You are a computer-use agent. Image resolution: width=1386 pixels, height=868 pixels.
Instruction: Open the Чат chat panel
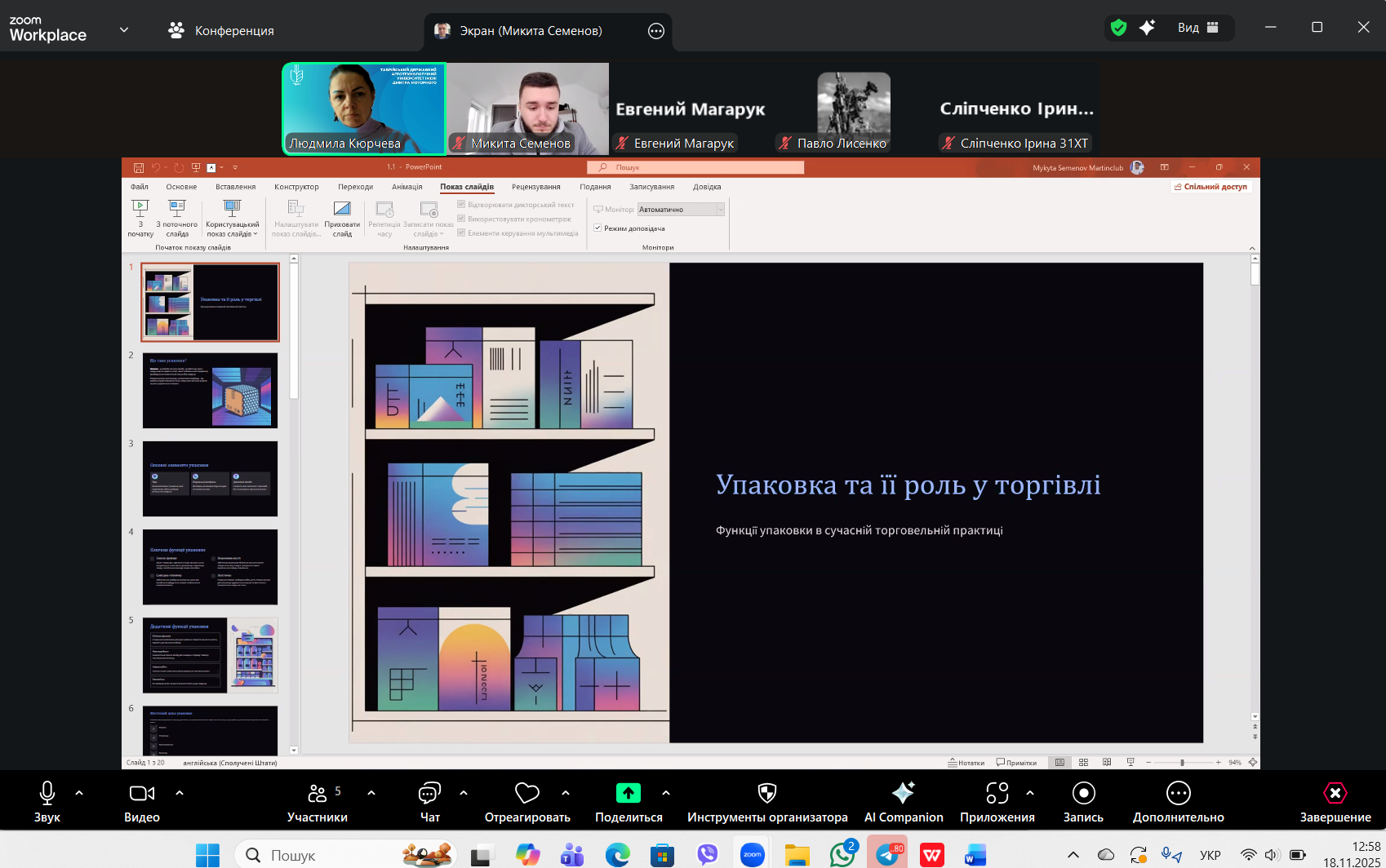tap(429, 793)
